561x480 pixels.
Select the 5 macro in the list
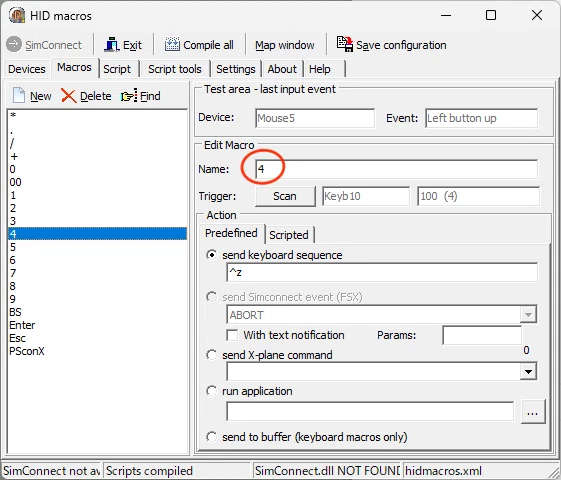(97, 247)
